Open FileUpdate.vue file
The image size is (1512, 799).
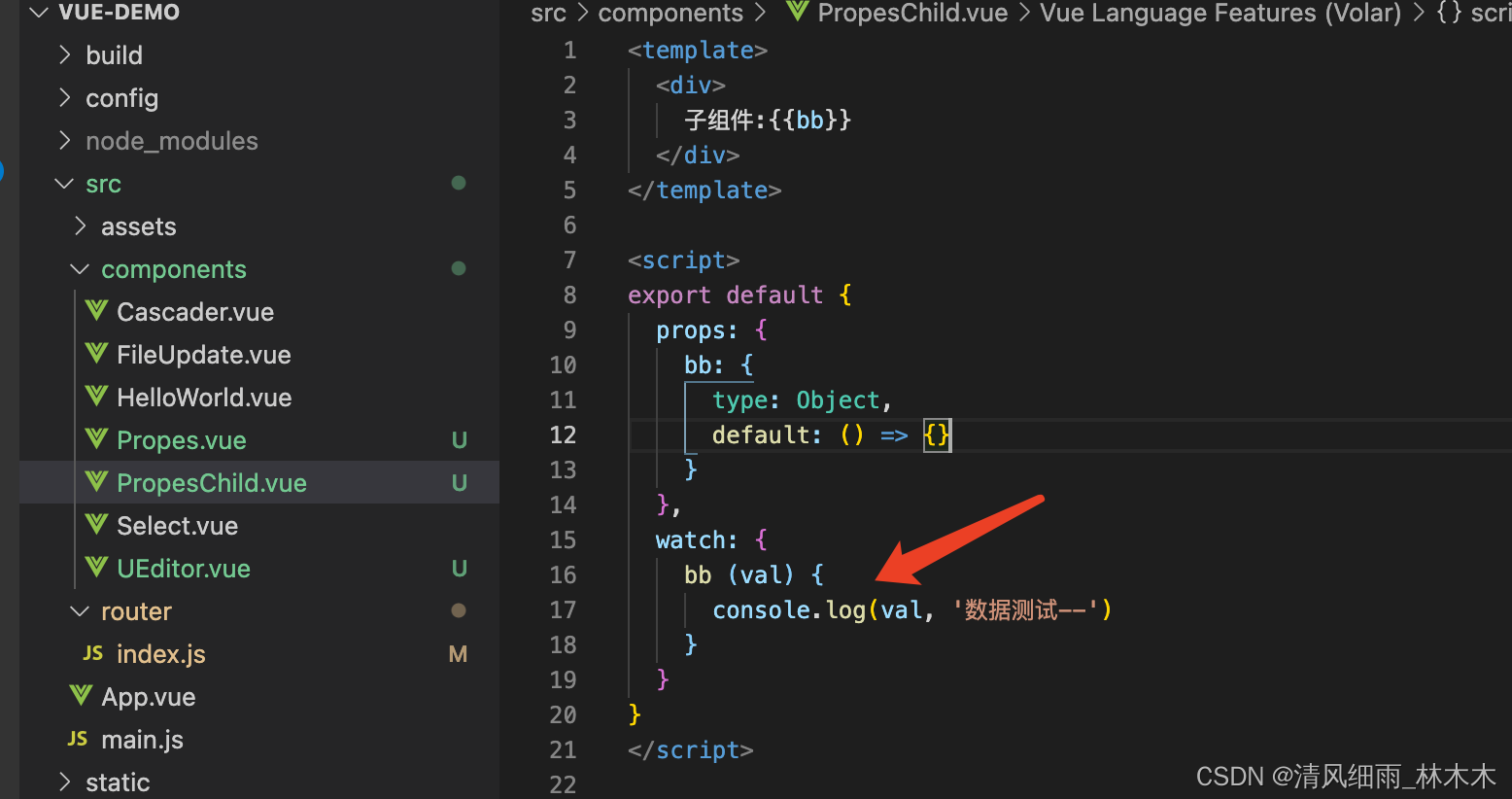tap(204, 355)
